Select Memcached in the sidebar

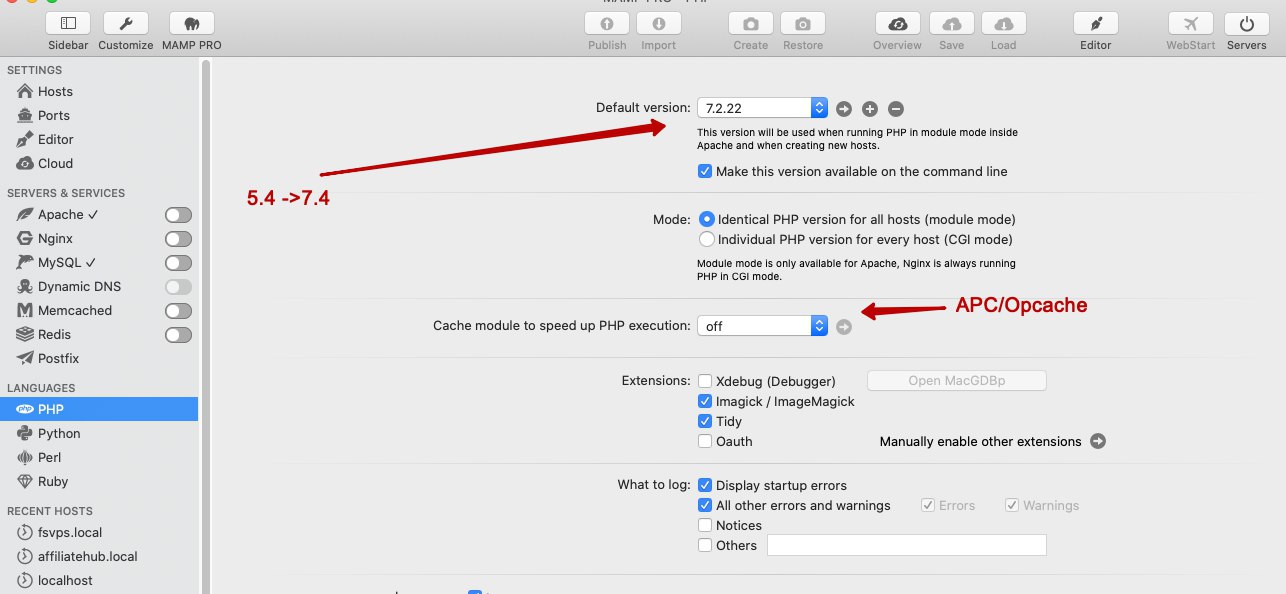click(x=75, y=310)
